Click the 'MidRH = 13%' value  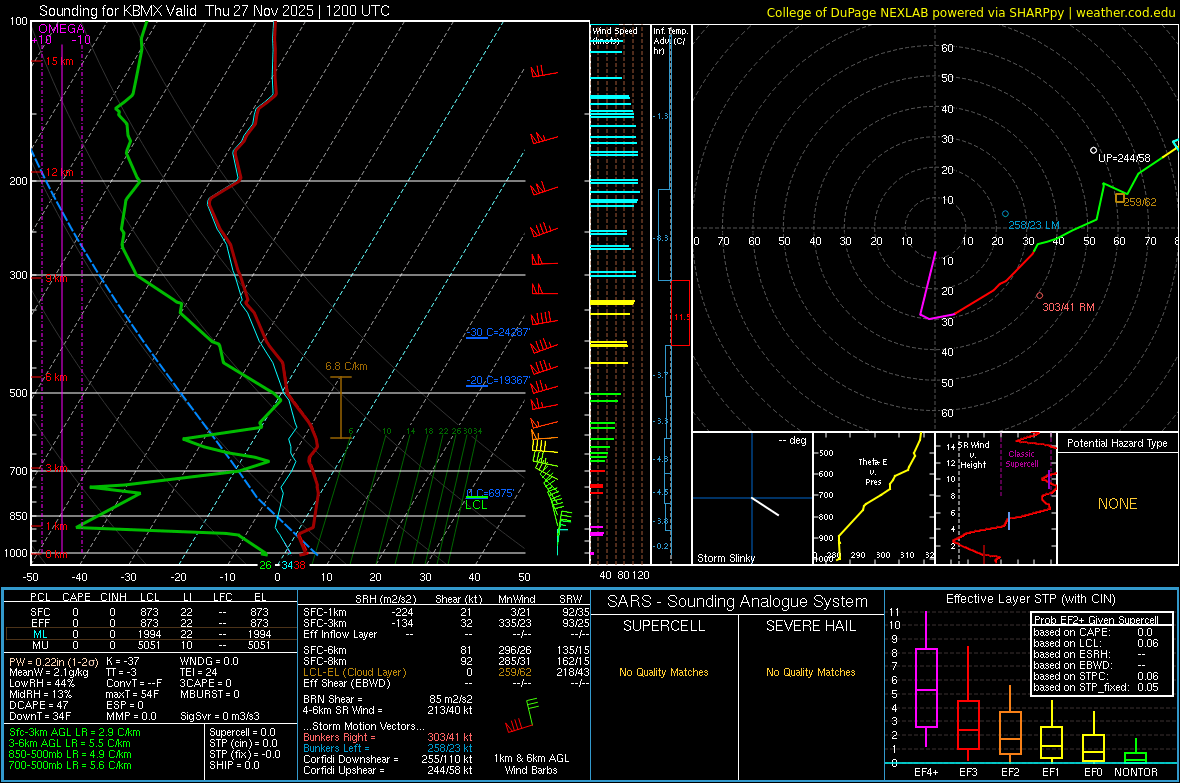[41, 694]
